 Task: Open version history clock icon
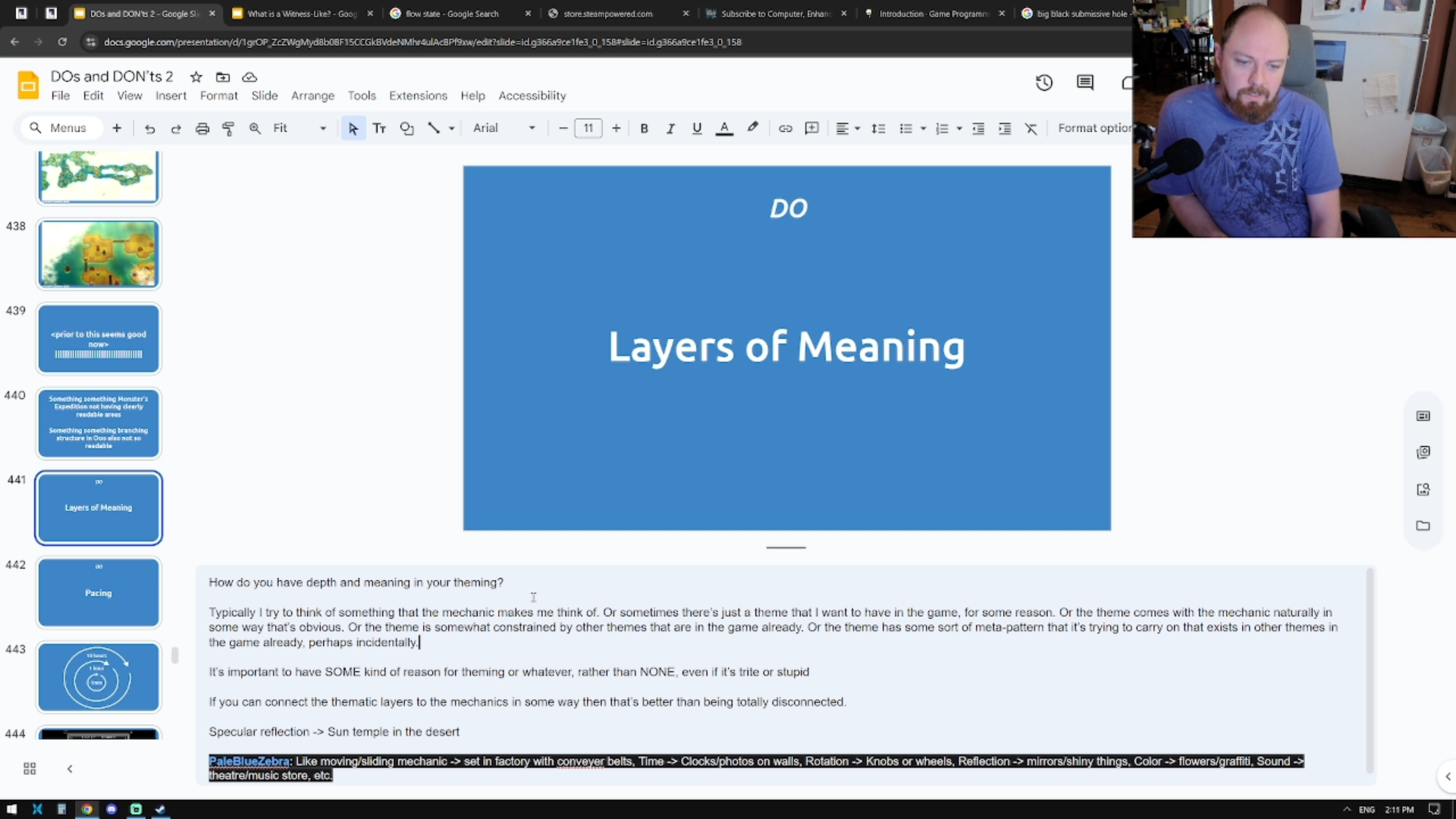[1044, 83]
